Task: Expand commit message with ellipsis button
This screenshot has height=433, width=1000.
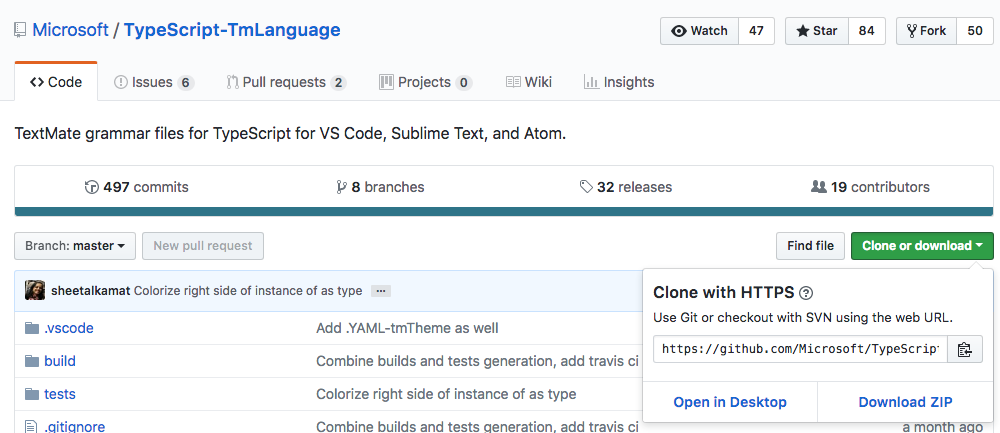Action: click(x=381, y=291)
